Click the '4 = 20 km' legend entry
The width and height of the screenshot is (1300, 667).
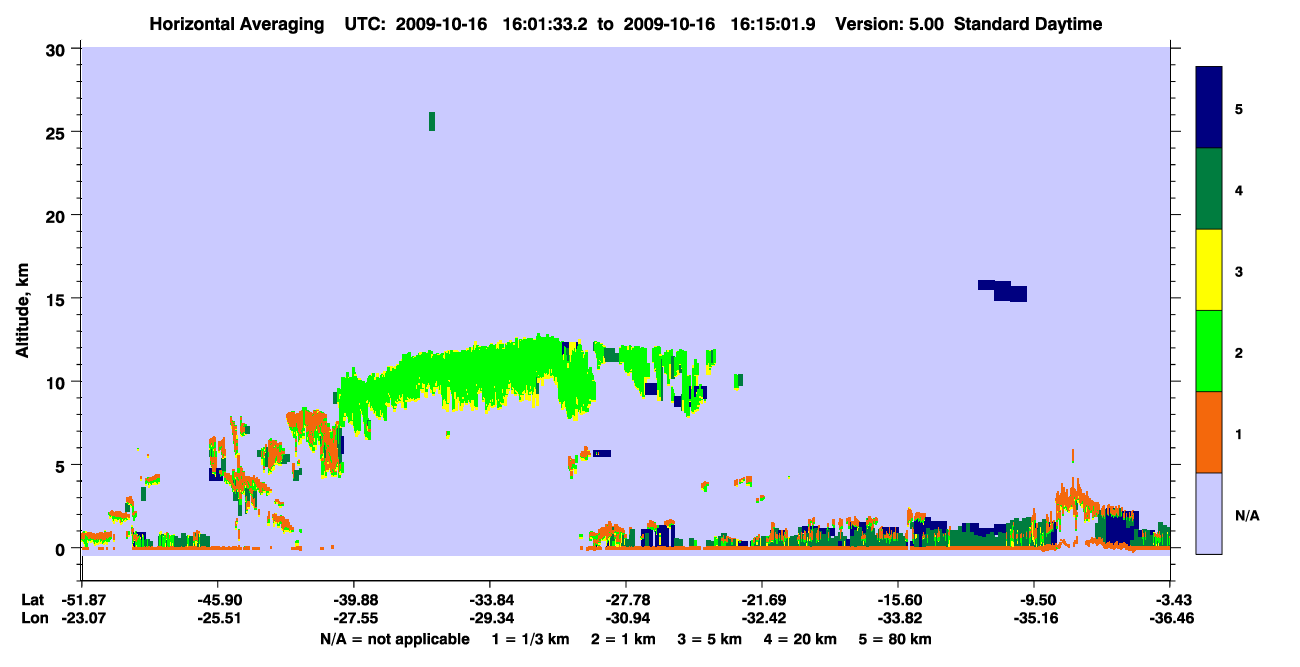[802, 639]
